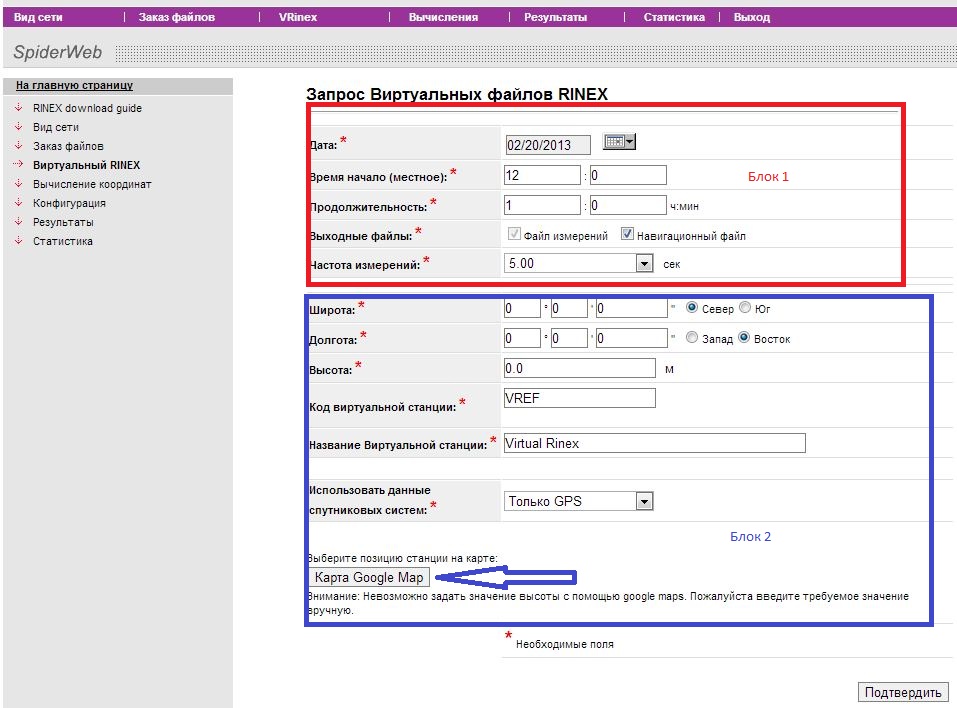957x708 pixels.
Task: Focus the Продолжительность minutes field
Action: click(x=628, y=205)
